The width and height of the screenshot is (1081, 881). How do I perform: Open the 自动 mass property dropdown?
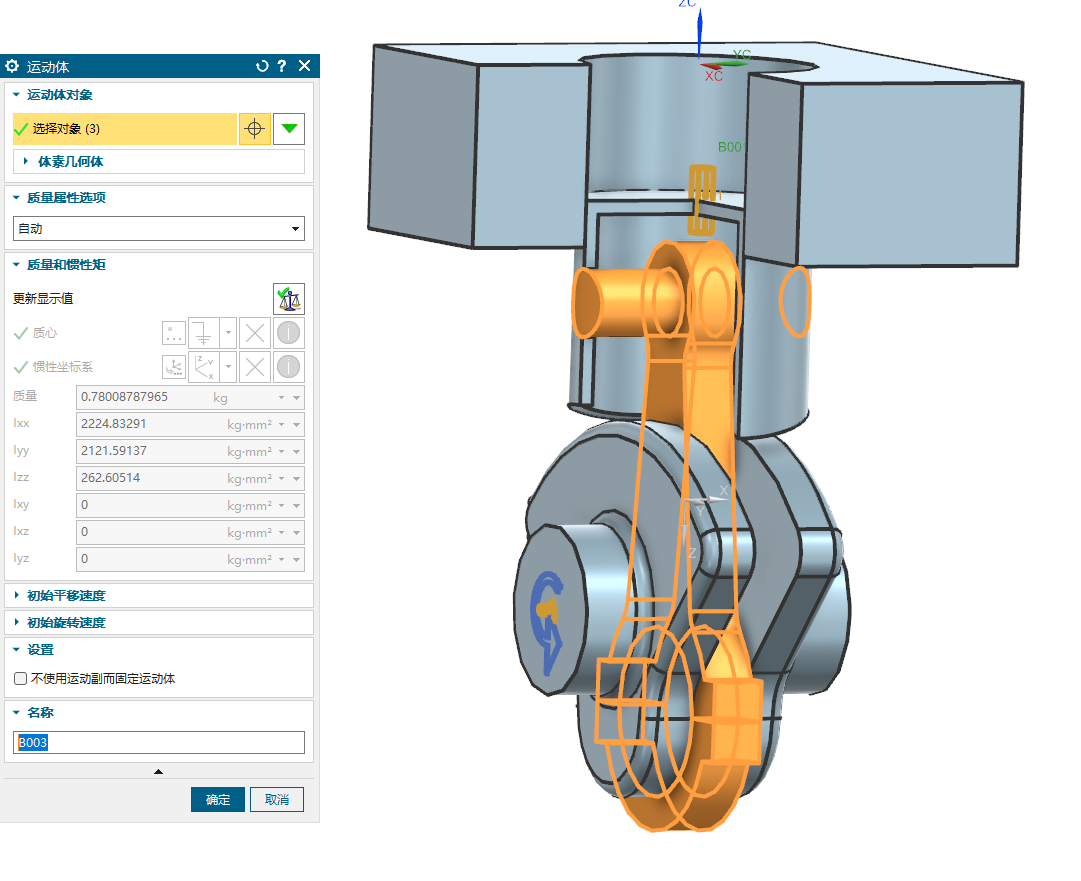coord(158,229)
